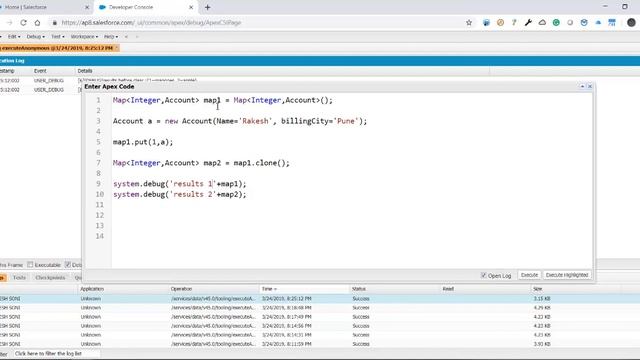
Task: Click code line 3 creating the Account
Action: click(x=240, y=121)
